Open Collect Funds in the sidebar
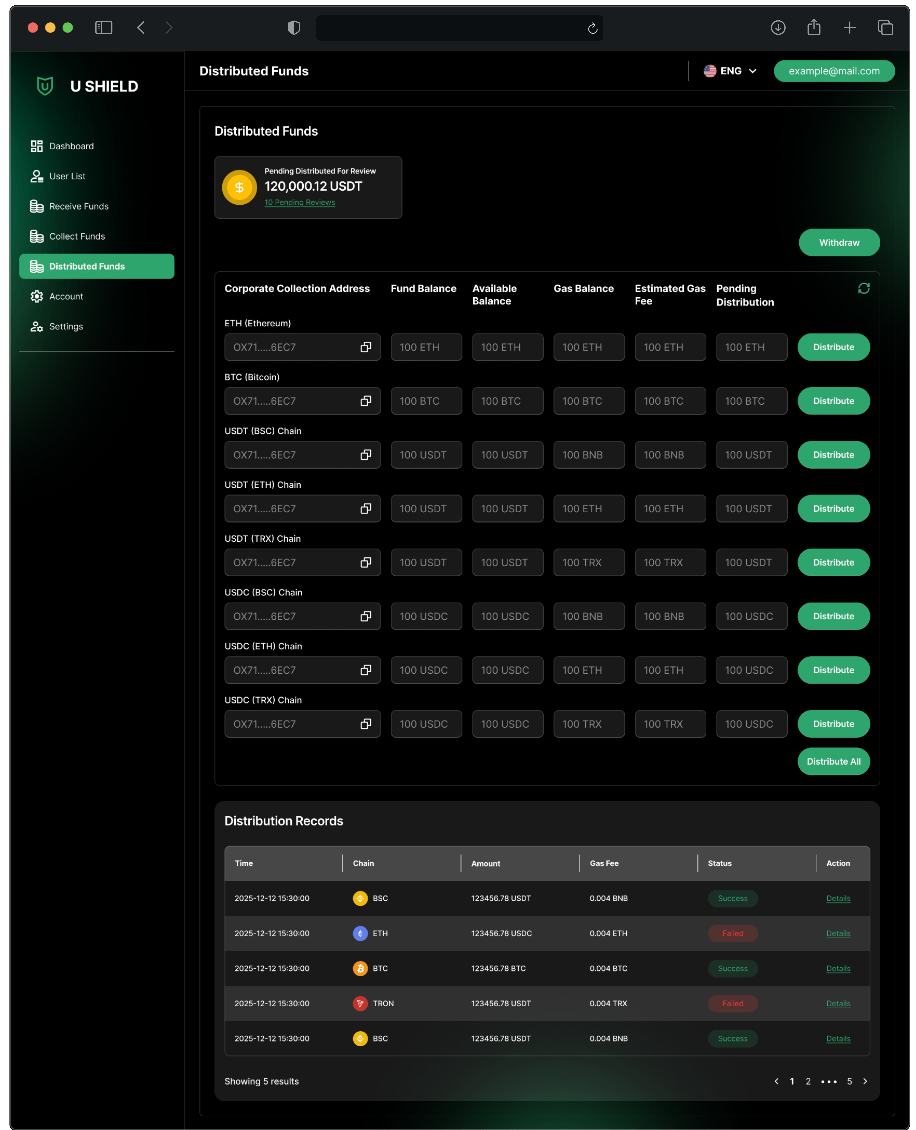This screenshot has height=1130, width=916. pyautogui.click(x=77, y=236)
